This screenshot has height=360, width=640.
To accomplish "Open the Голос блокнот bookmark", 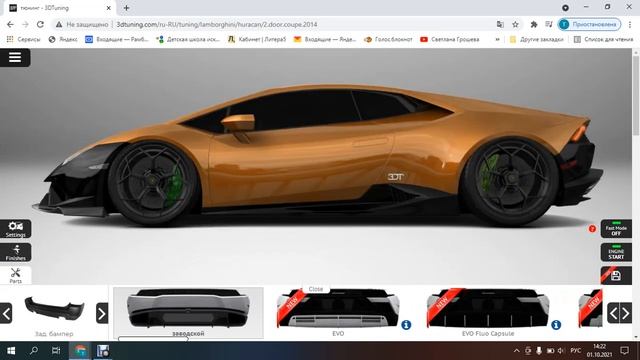I will pos(388,40).
